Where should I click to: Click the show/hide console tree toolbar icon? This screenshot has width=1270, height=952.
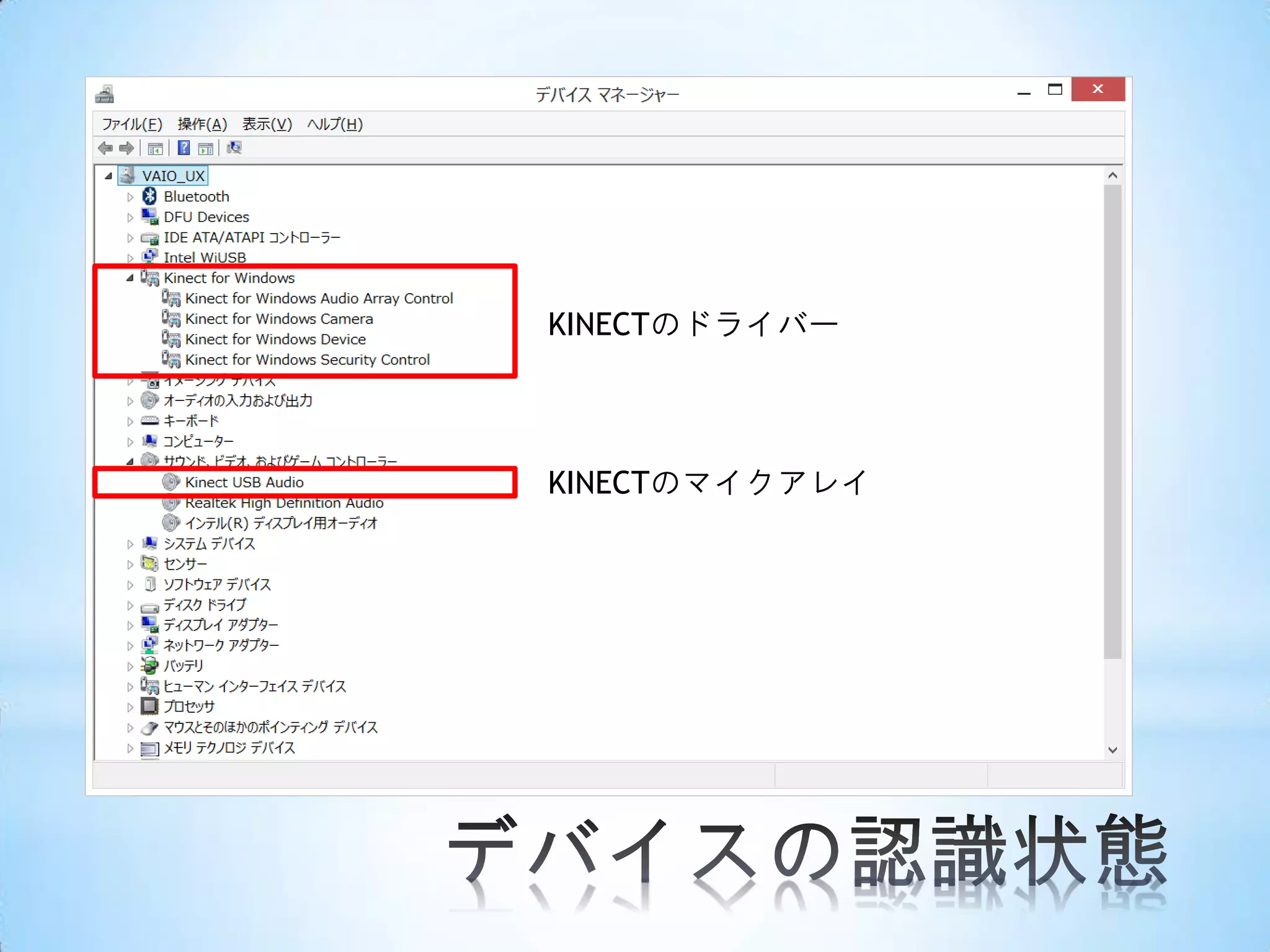[x=155, y=149]
